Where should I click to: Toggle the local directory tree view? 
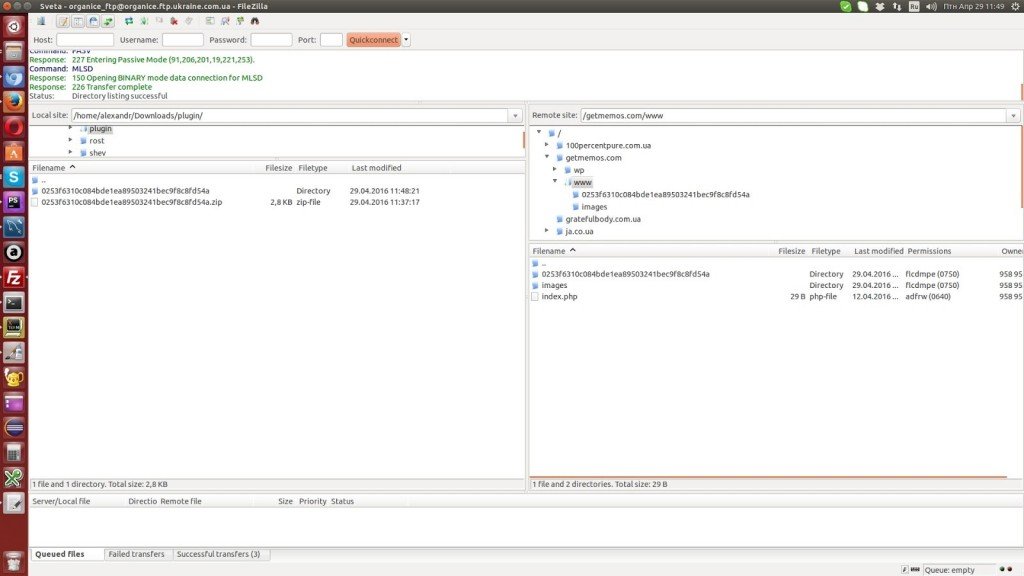[x=78, y=21]
